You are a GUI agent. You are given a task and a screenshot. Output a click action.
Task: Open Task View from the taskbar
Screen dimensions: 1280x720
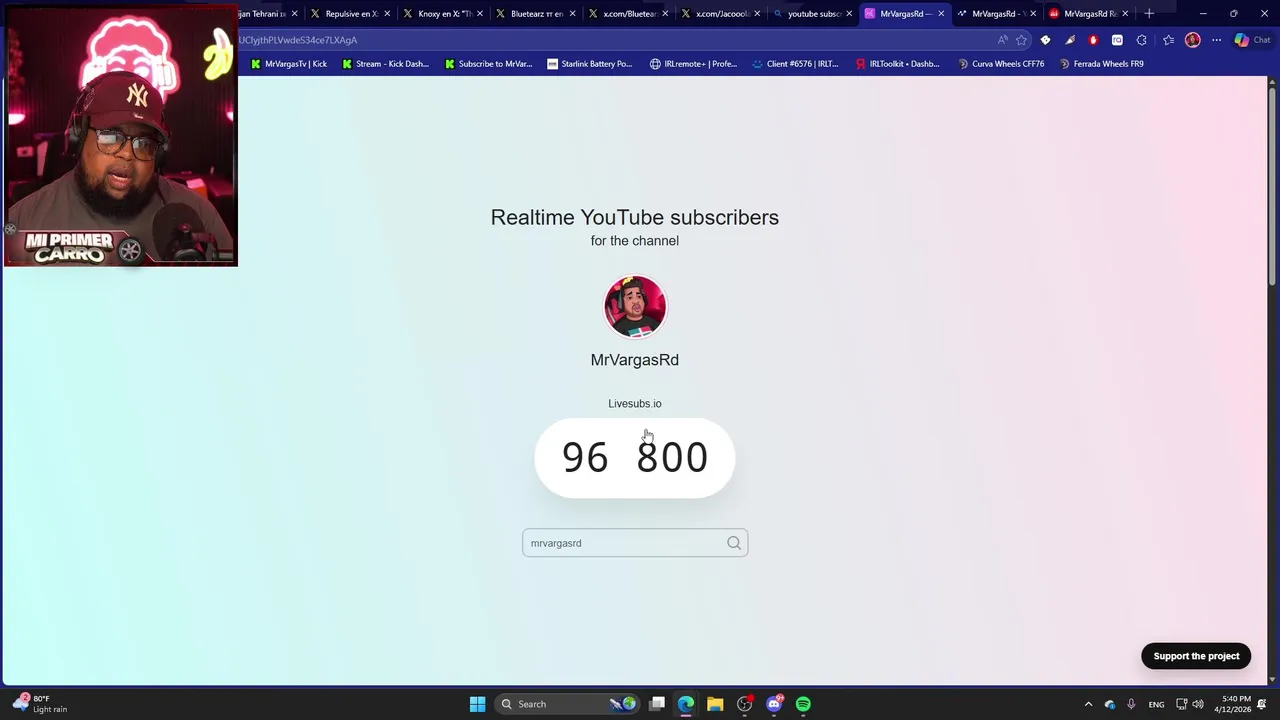(657, 704)
